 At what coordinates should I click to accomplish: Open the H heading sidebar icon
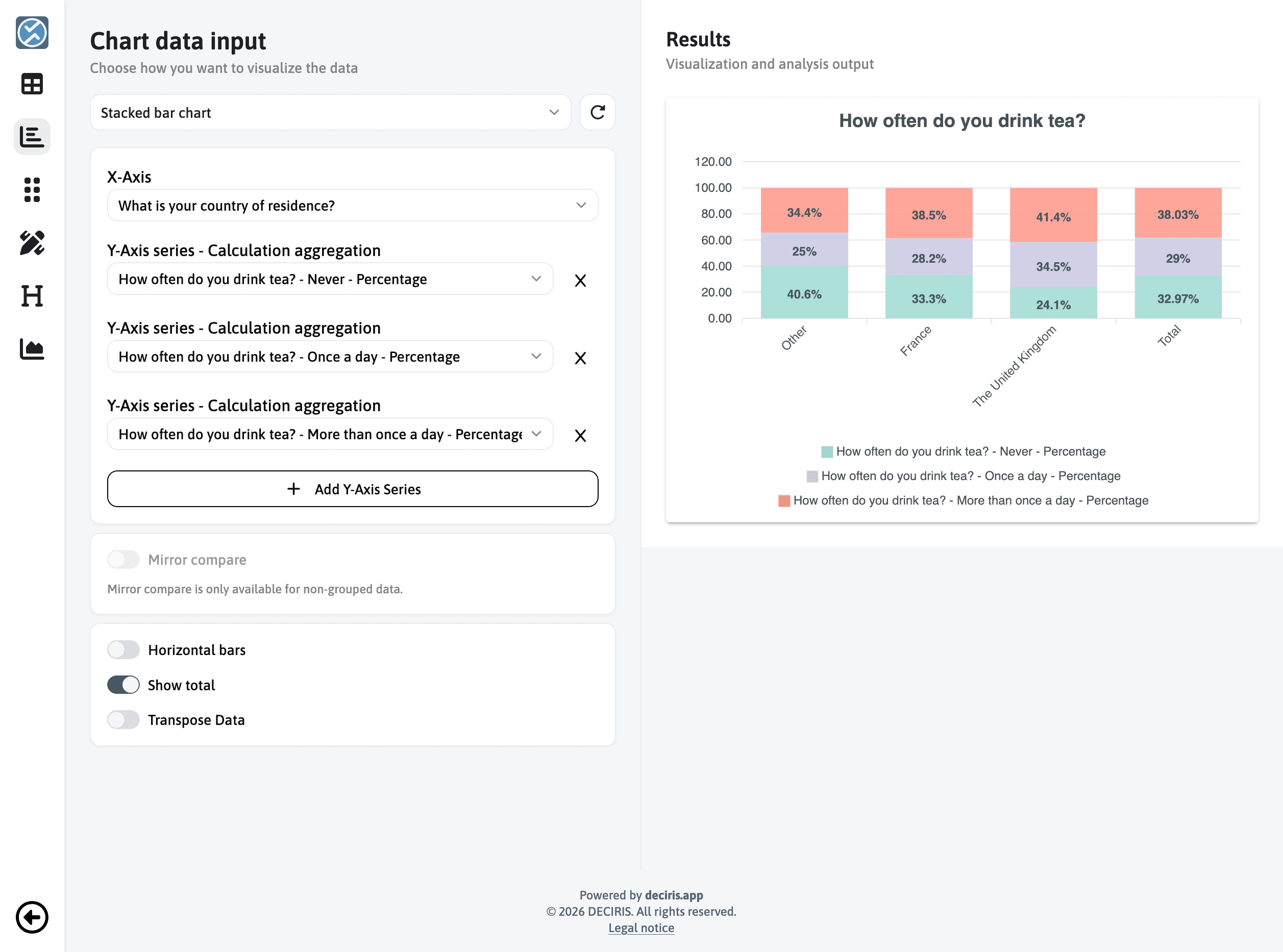point(32,295)
